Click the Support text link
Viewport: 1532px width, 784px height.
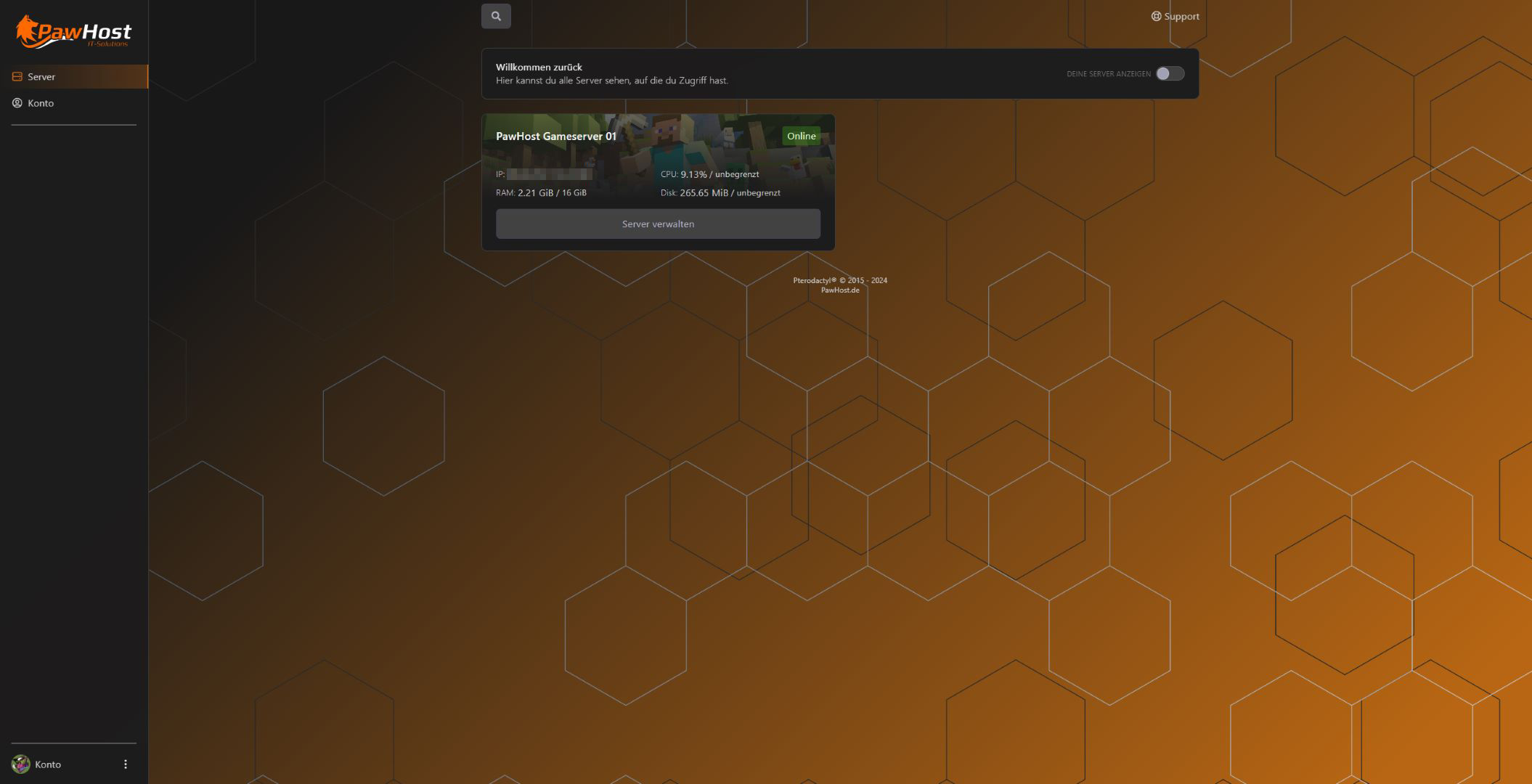[x=1181, y=16]
